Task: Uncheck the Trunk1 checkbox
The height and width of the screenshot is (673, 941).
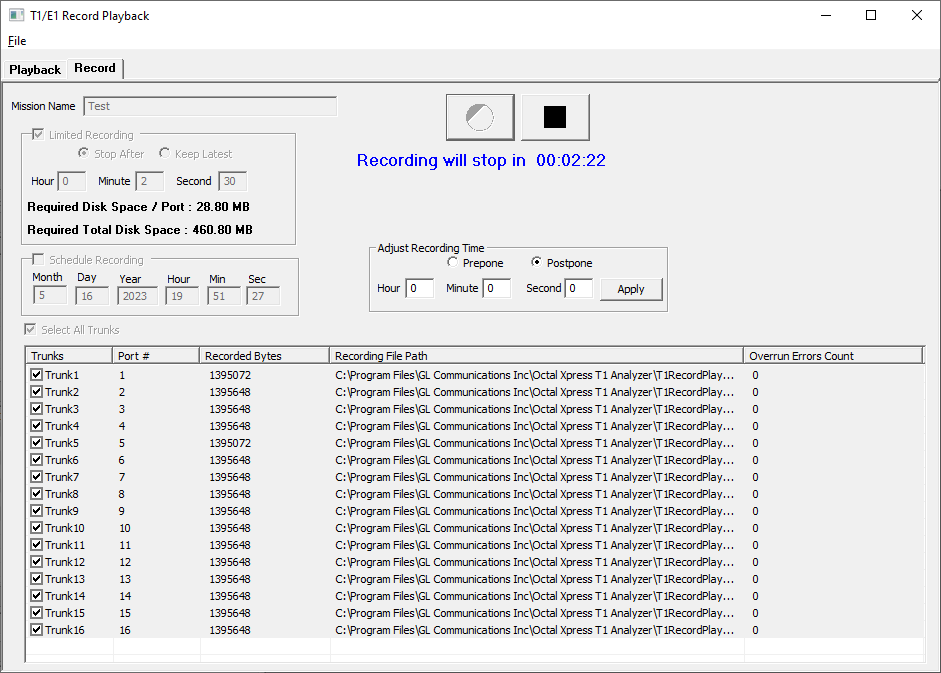Action: click(x=37, y=375)
